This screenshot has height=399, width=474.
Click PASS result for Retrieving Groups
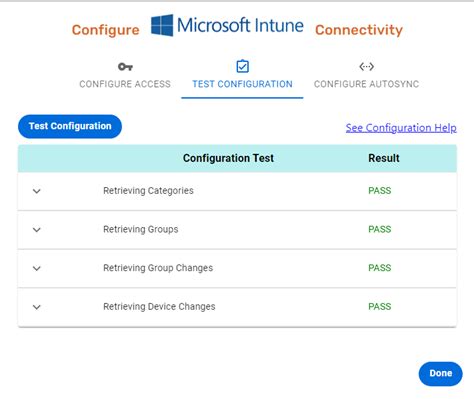(380, 229)
